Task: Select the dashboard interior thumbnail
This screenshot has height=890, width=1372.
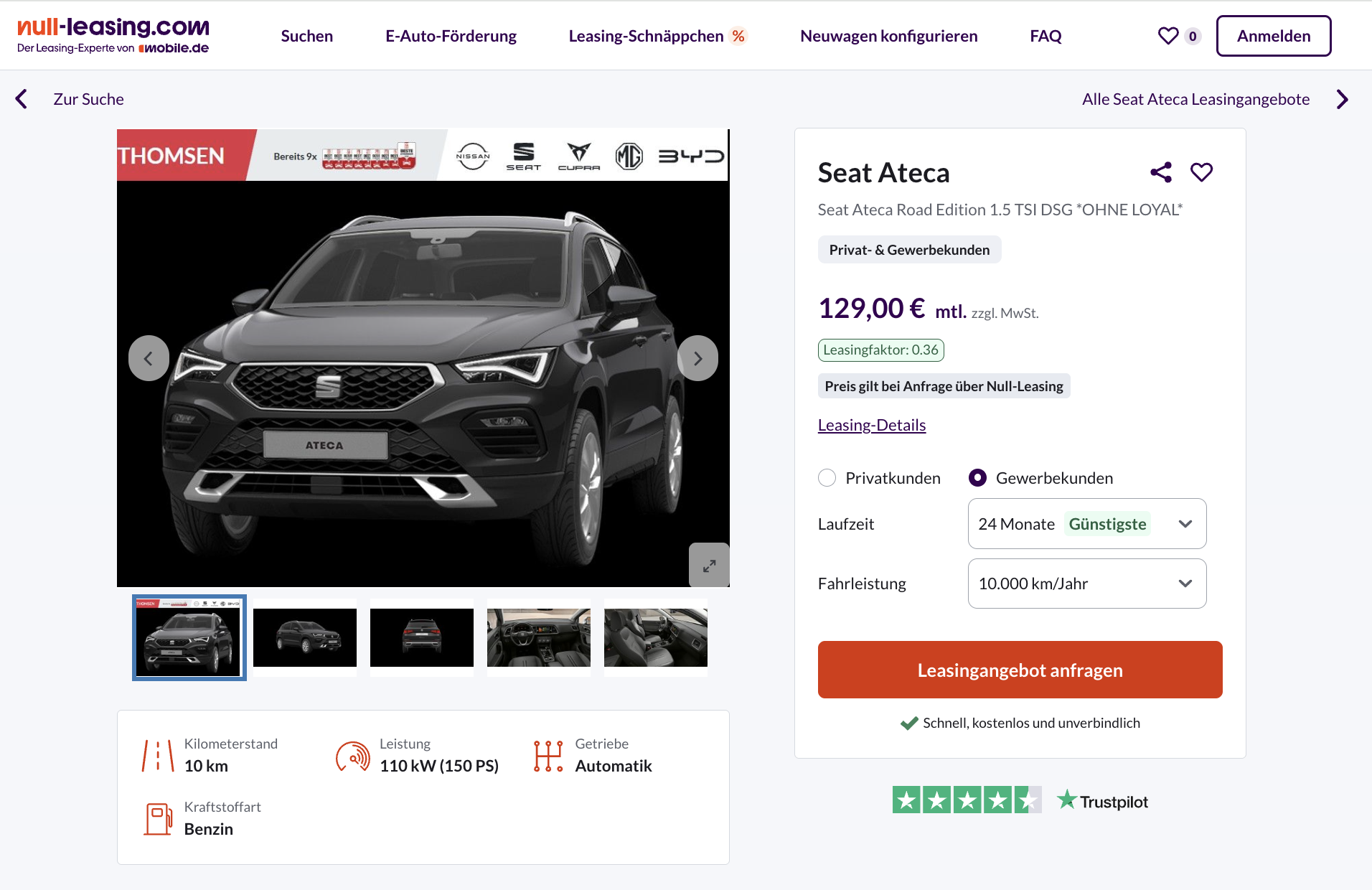Action: (x=539, y=637)
